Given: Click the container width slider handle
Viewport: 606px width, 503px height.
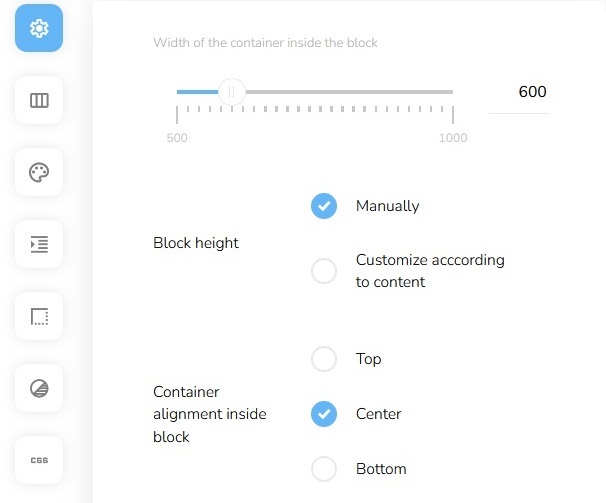Looking at the screenshot, I should point(231,92).
